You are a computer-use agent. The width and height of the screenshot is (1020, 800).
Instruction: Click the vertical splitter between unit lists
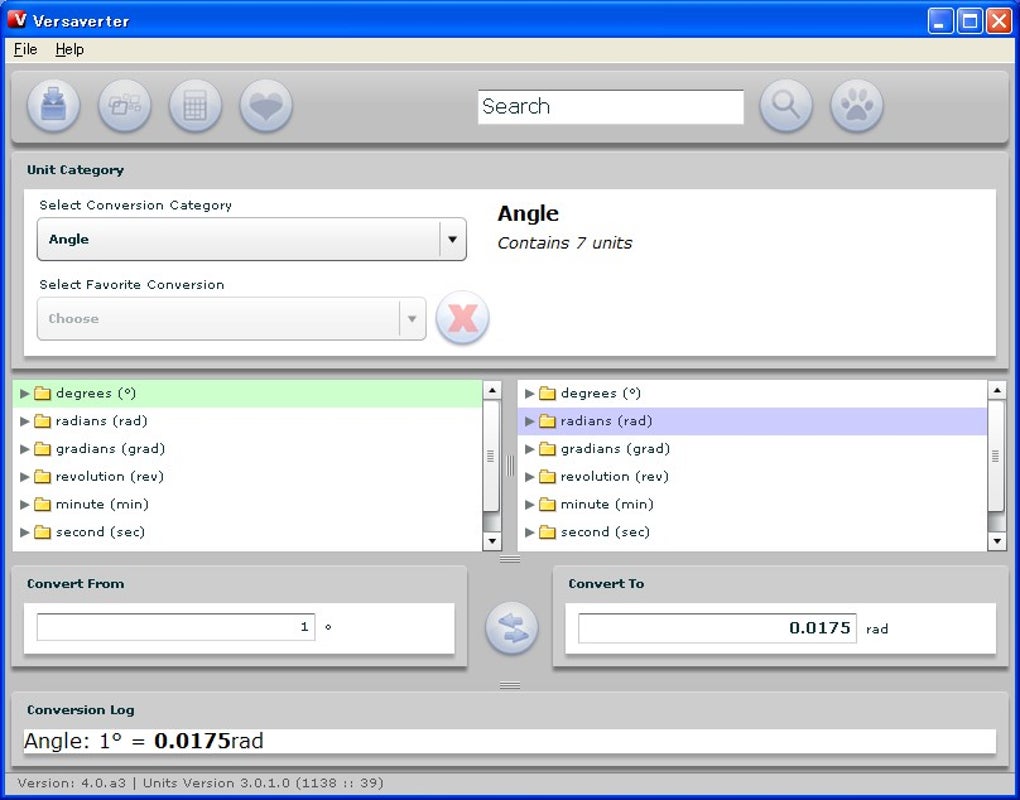(x=509, y=466)
